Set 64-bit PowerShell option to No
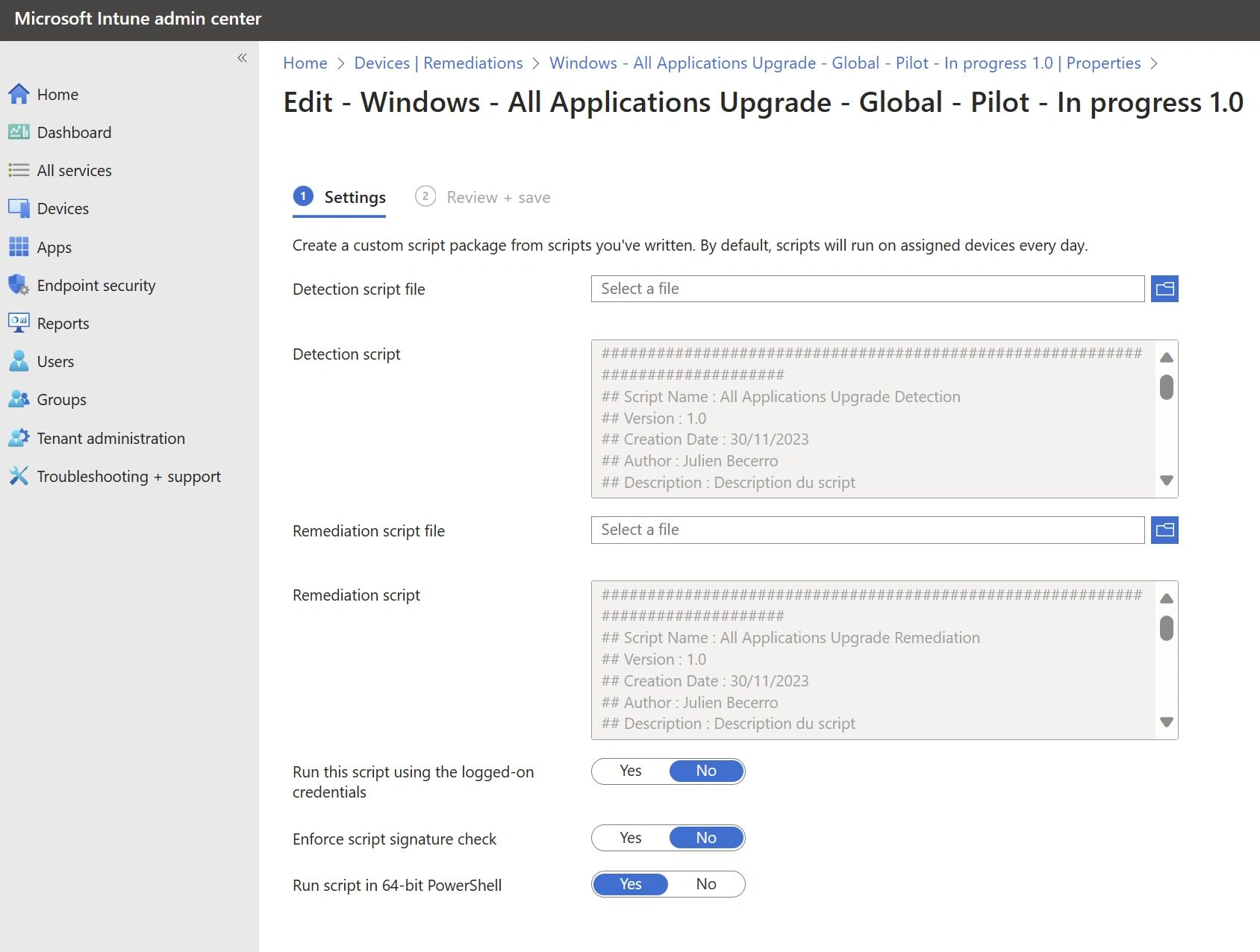 [705, 884]
